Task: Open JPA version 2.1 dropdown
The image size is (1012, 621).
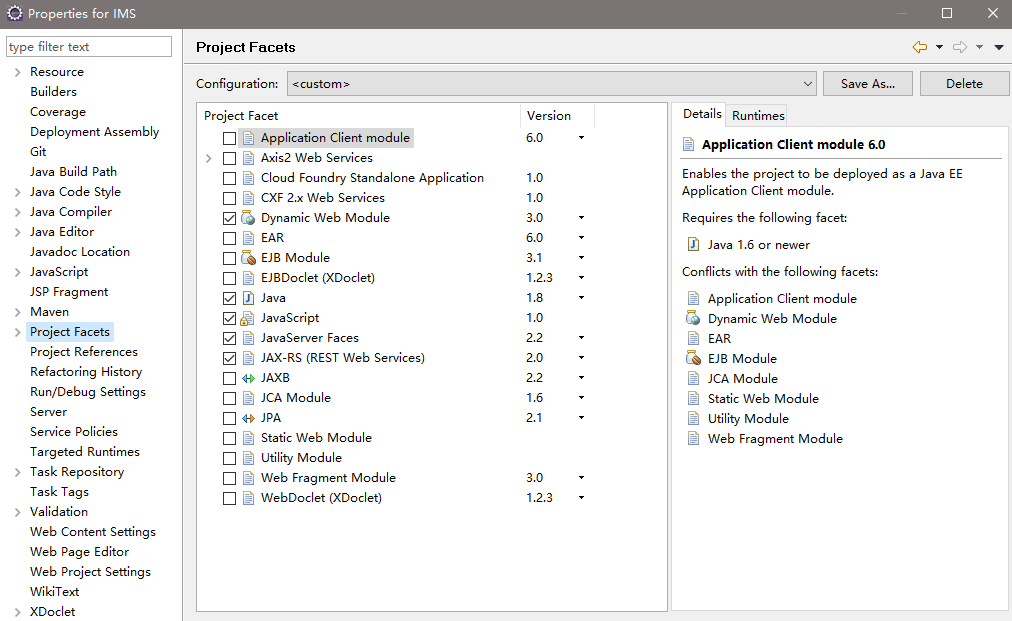Action: point(581,418)
